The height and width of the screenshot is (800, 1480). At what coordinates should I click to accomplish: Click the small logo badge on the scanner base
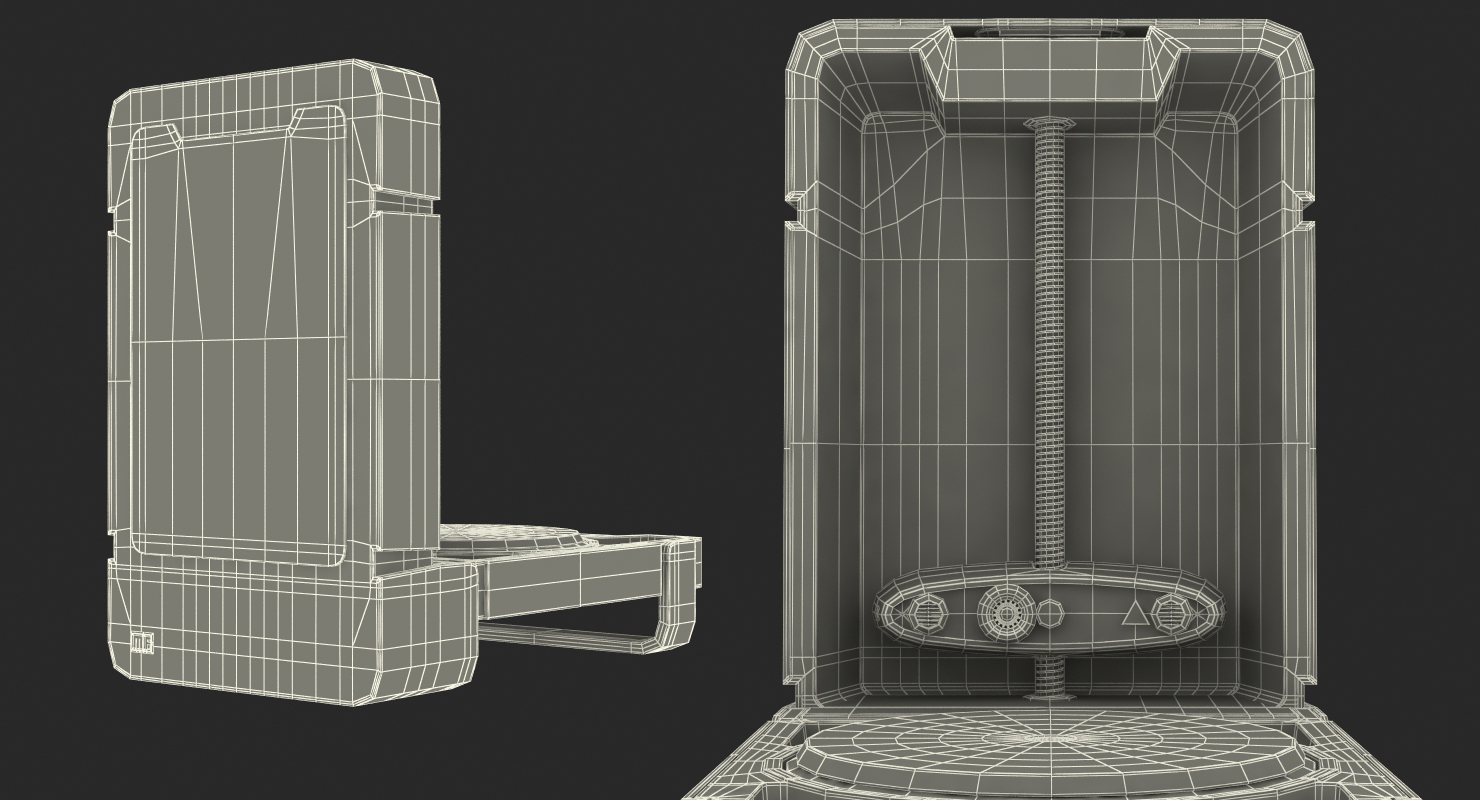pyautogui.click(x=143, y=643)
